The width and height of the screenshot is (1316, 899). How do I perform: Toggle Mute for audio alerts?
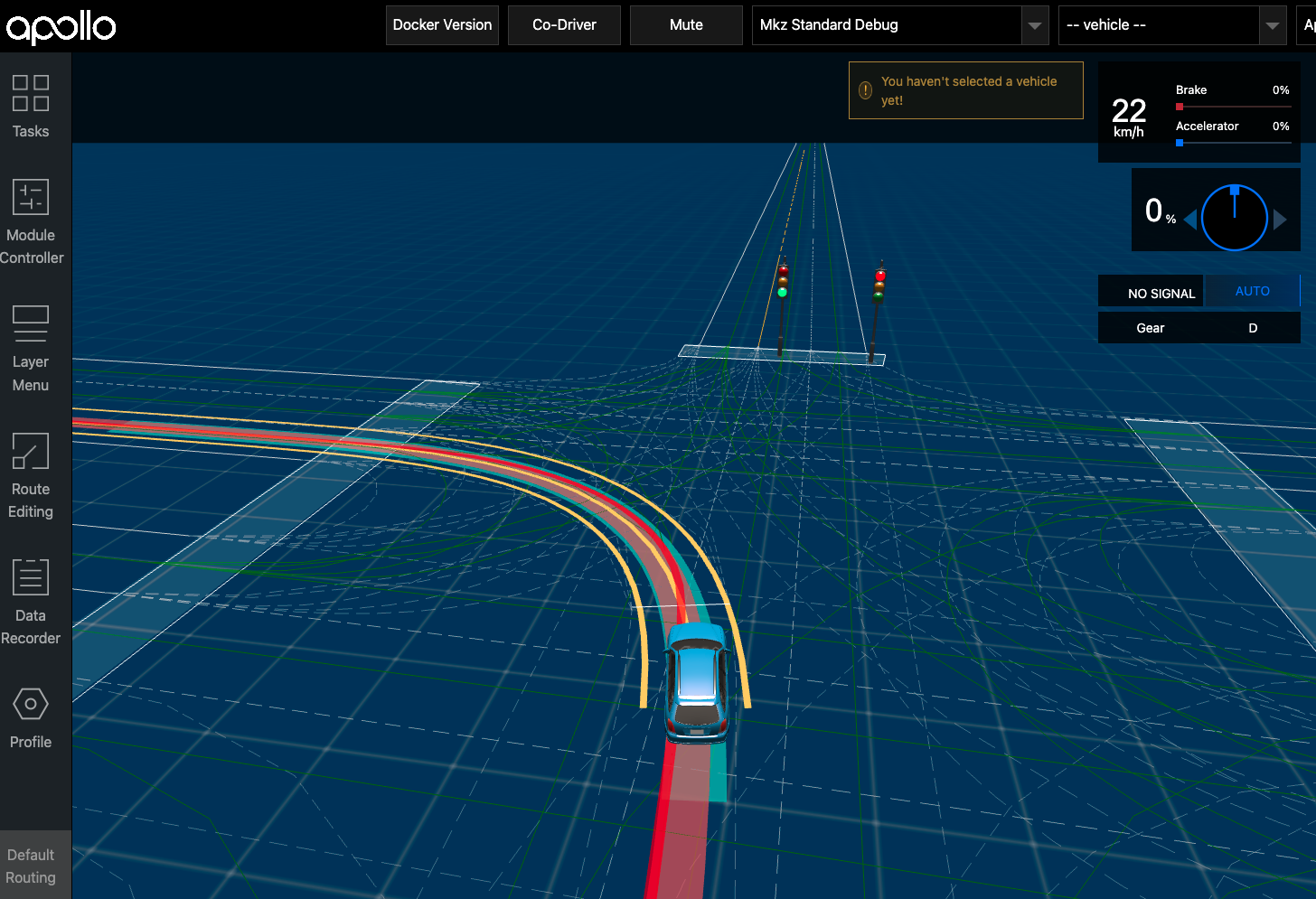pyautogui.click(x=686, y=25)
